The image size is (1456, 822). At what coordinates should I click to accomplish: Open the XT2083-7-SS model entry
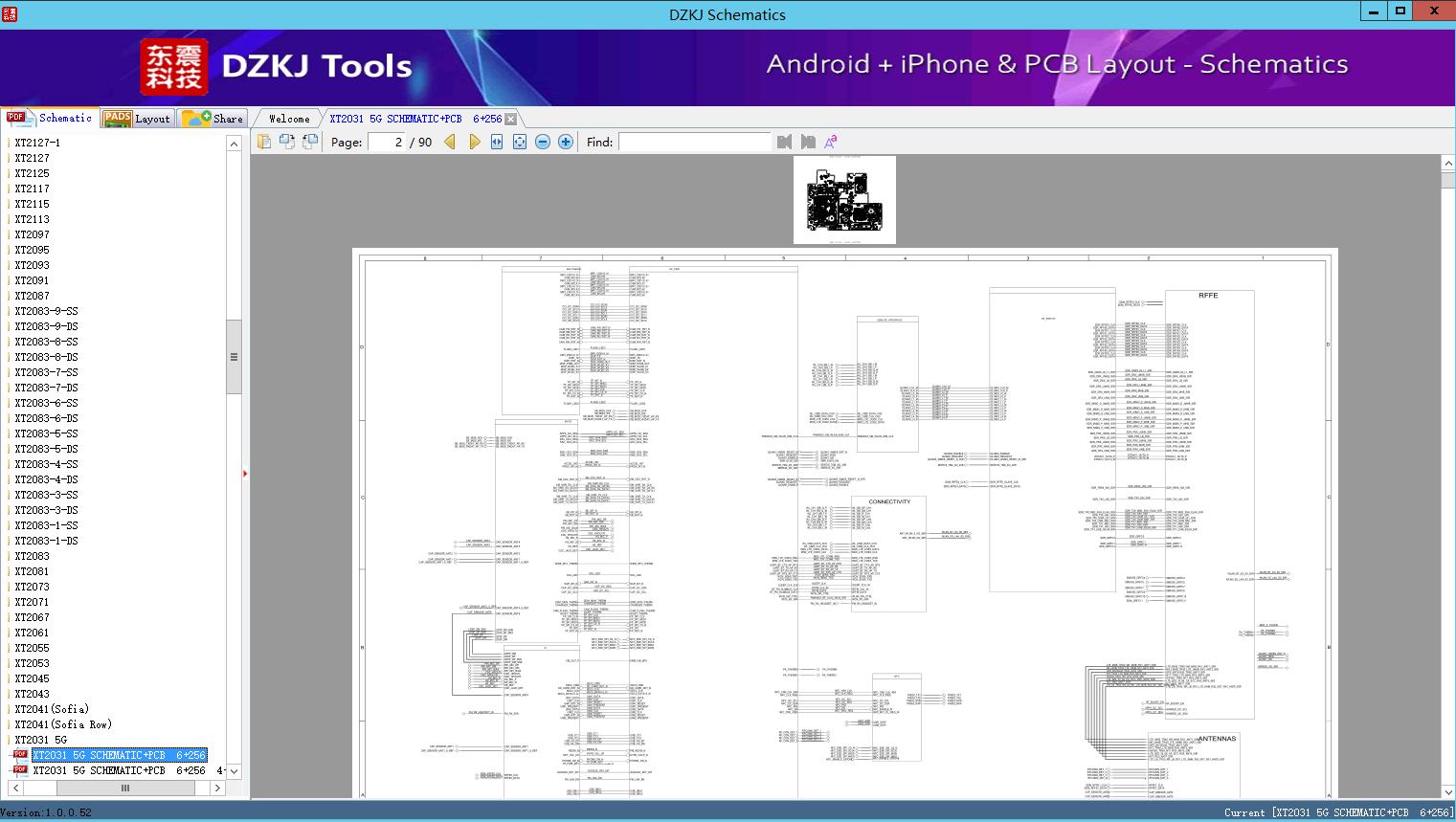tap(46, 372)
